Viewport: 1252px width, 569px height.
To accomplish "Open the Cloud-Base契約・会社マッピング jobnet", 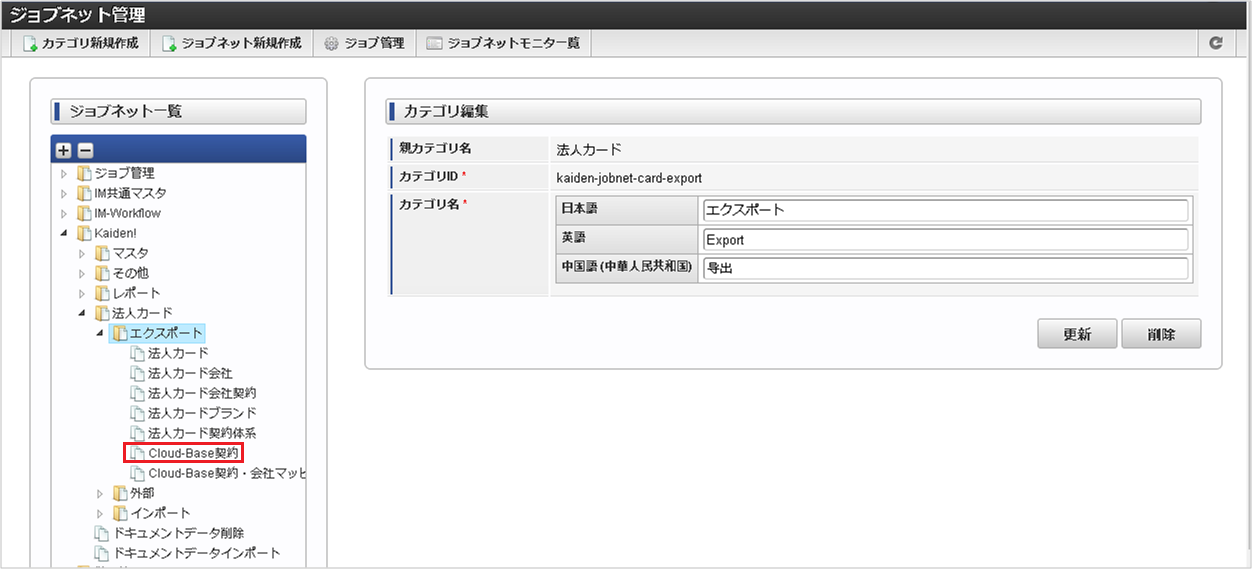I will click(227, 473).
